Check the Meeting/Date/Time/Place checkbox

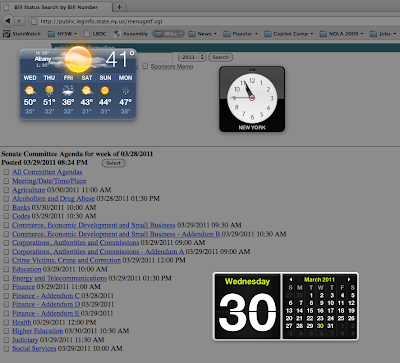coord(6,181)
